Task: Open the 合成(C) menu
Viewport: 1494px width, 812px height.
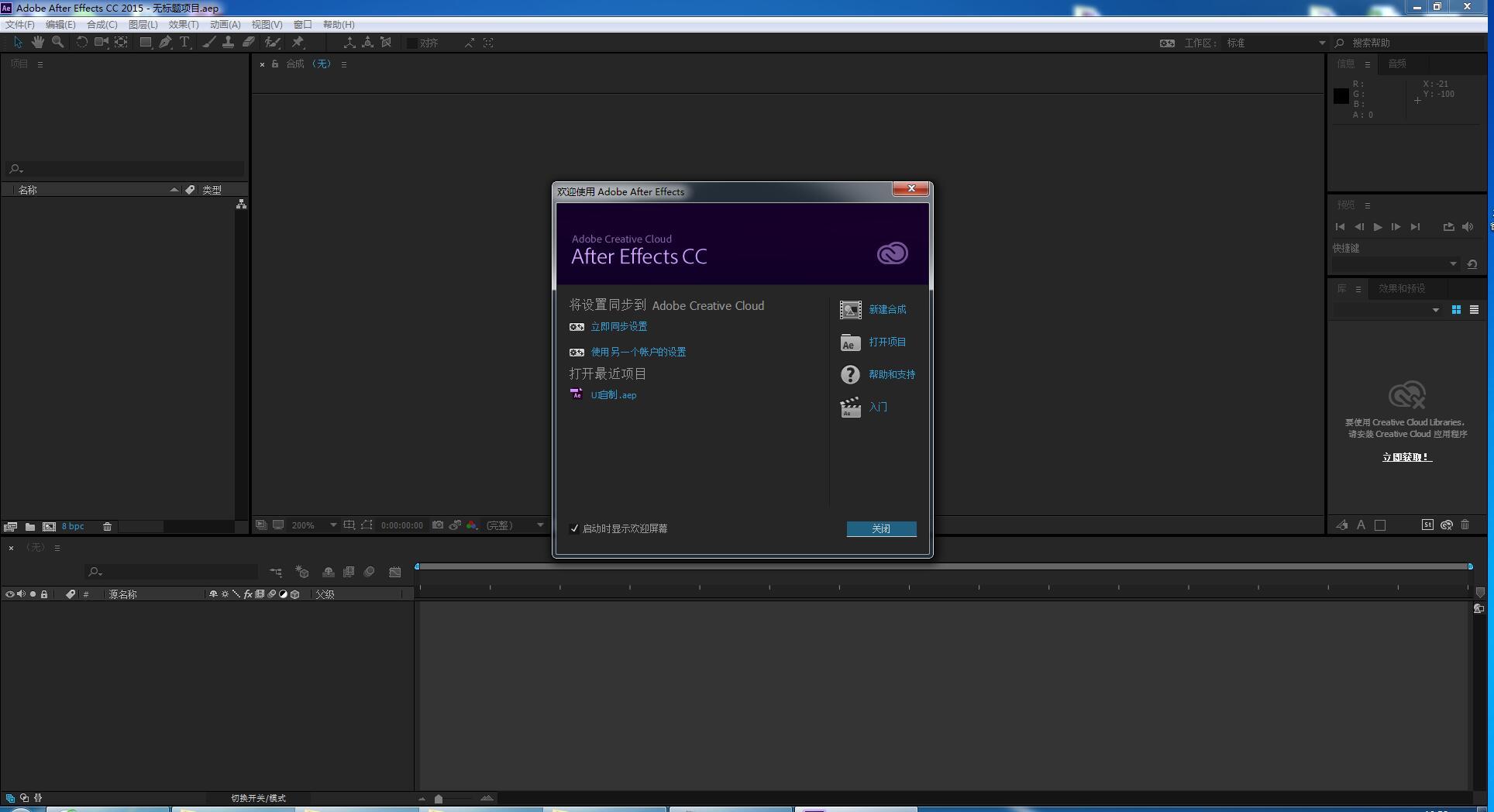Action: pos(102,25)
